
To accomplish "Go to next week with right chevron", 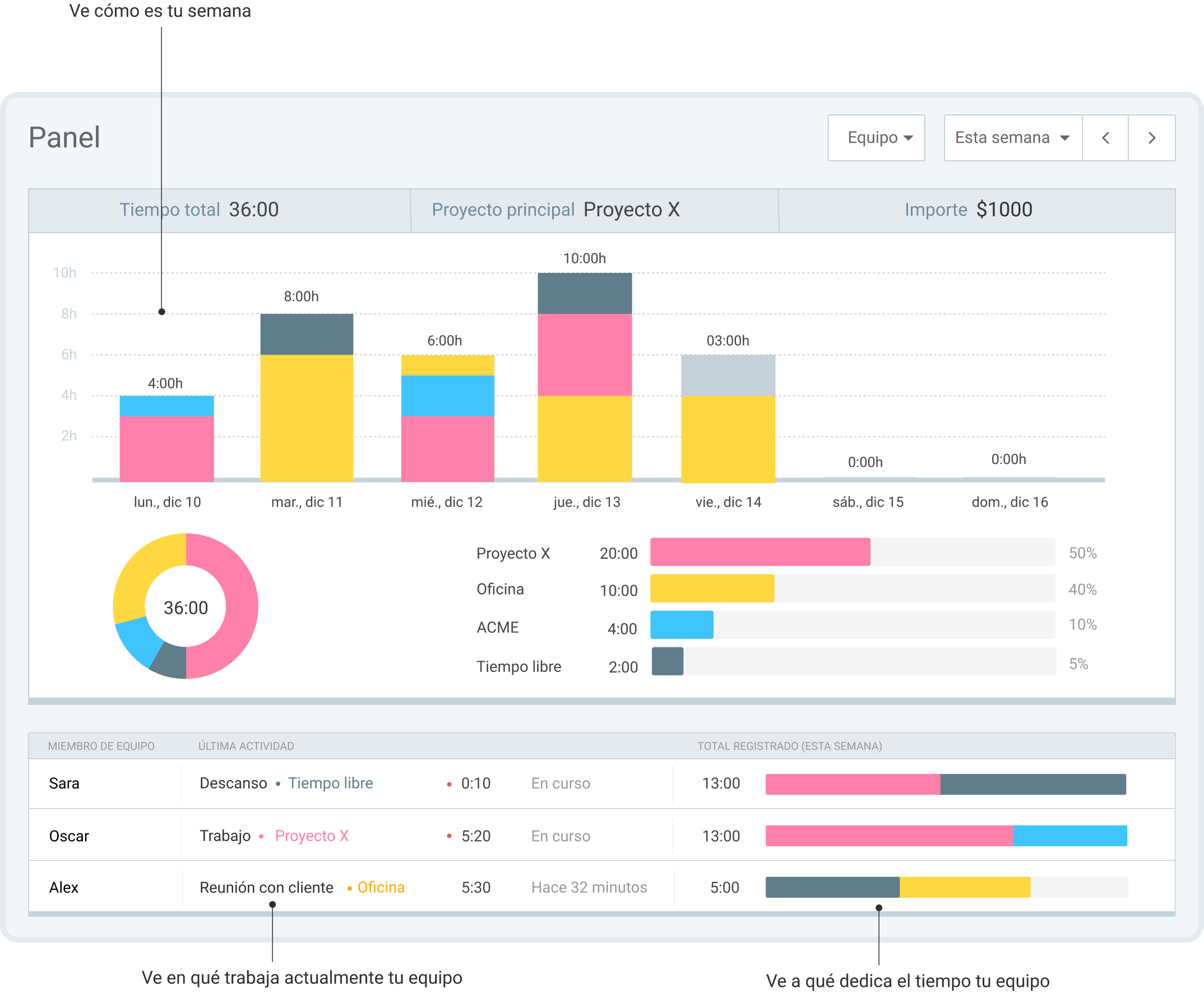I will (1151, 138).
